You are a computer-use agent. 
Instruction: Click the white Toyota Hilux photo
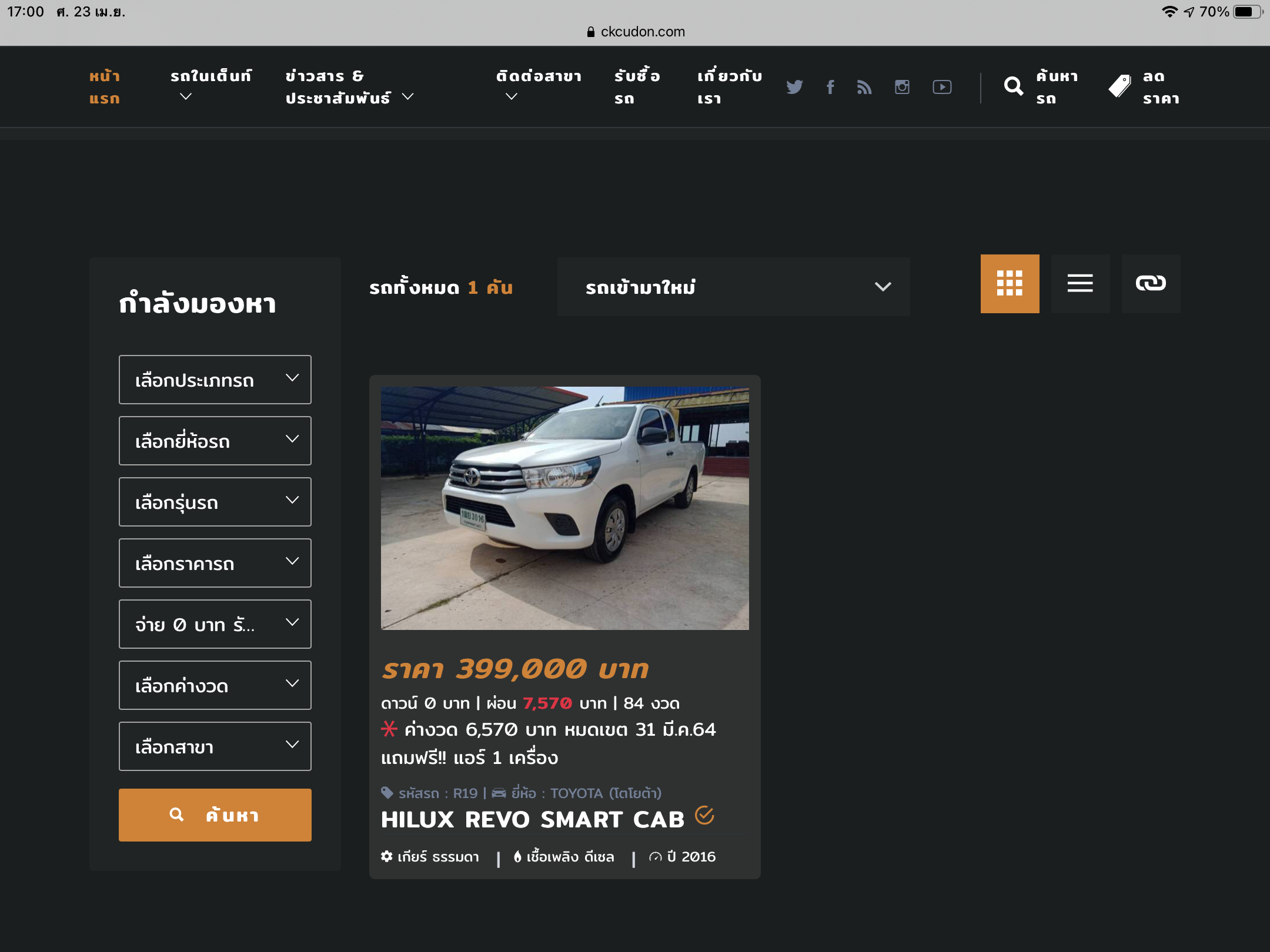point(564,508)
